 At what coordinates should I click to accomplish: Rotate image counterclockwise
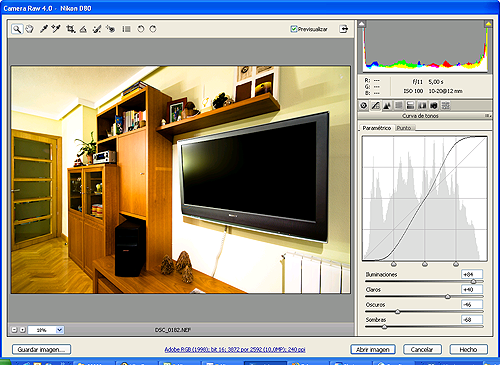(141, 29)
